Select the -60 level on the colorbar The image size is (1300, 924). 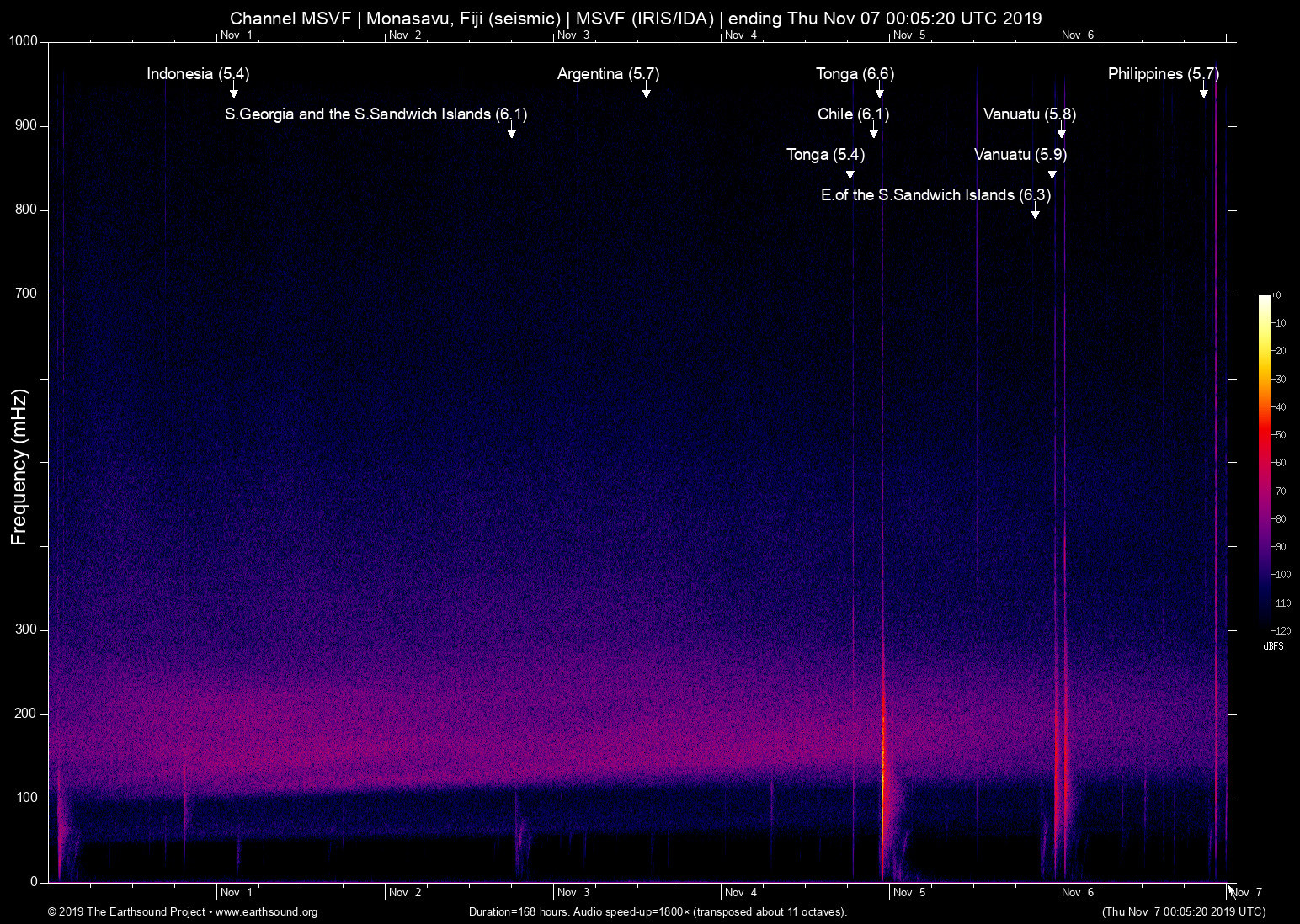pos(1279,462)
